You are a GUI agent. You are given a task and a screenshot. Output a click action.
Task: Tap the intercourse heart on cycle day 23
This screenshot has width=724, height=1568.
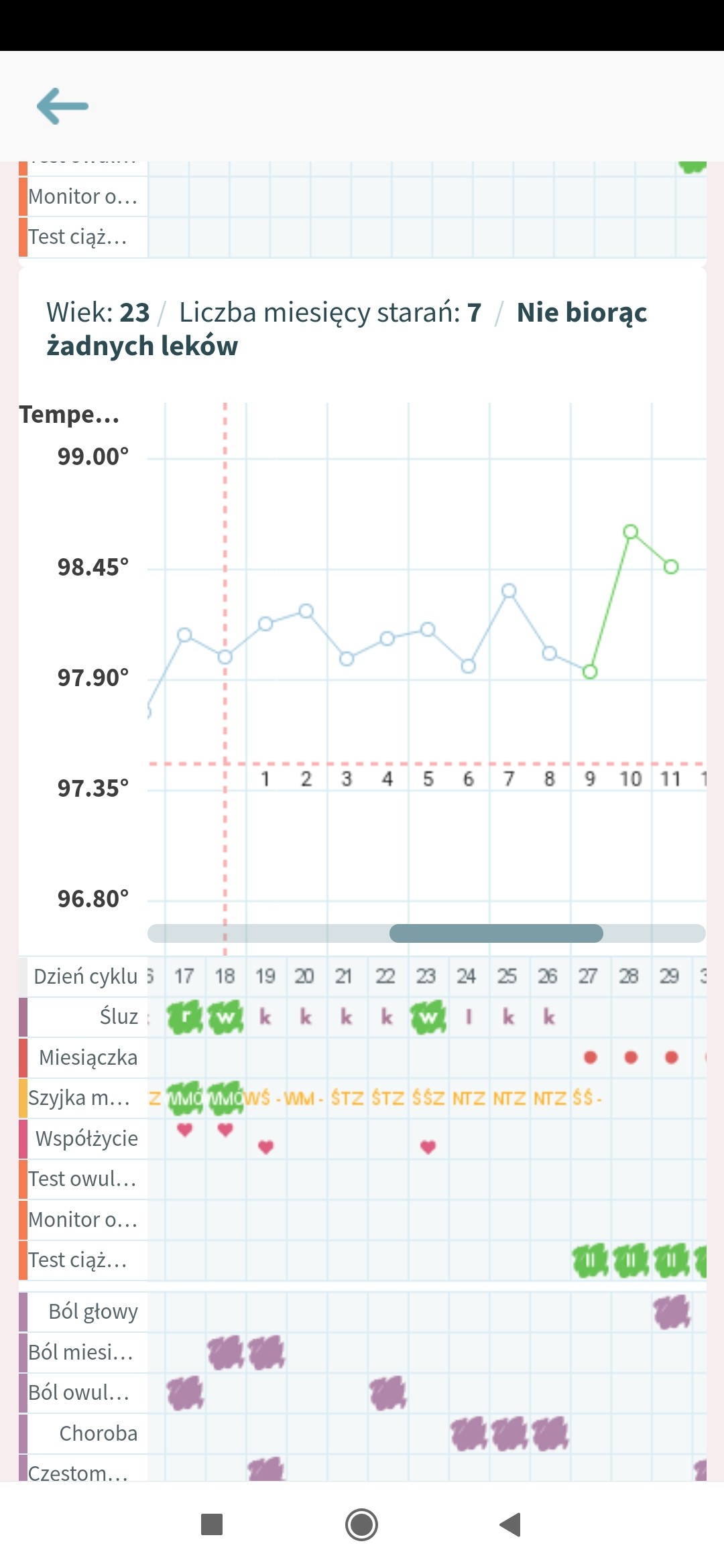tap(428, 1147)
